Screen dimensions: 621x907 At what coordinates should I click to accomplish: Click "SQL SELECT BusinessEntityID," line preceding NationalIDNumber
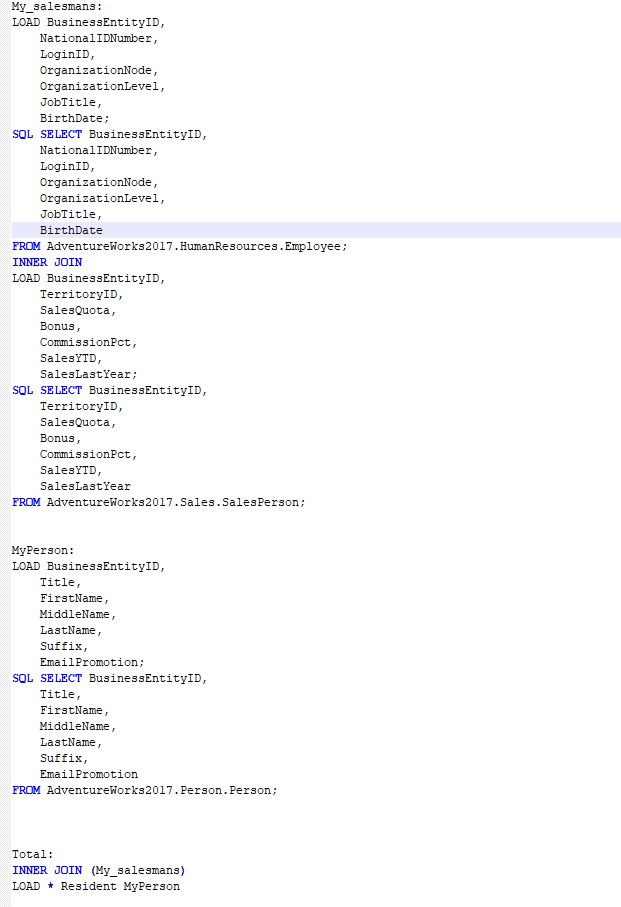pos(109,135)
